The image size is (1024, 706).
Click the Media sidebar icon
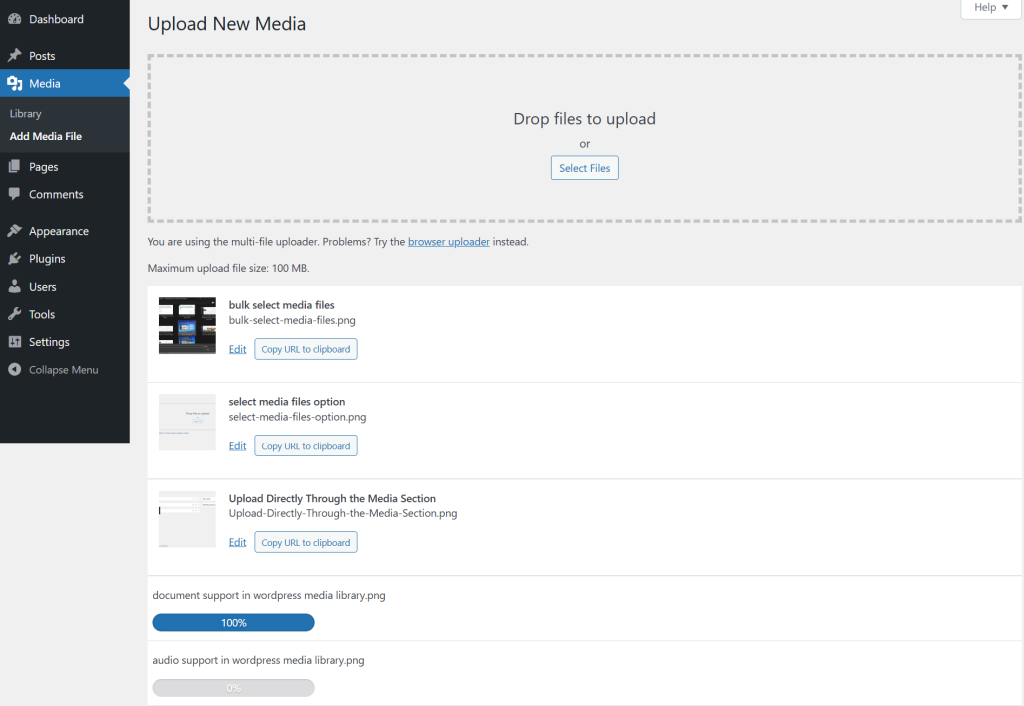point(46,83)
